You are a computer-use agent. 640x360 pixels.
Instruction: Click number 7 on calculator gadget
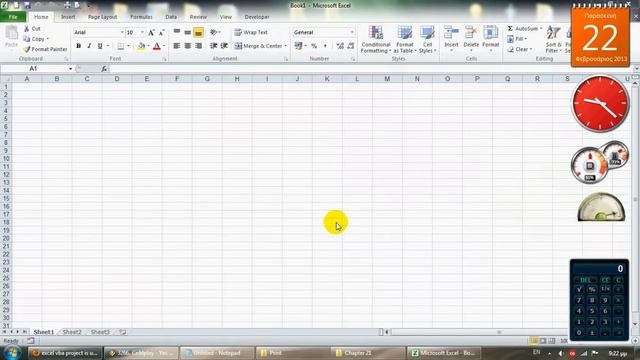(579, 300)
